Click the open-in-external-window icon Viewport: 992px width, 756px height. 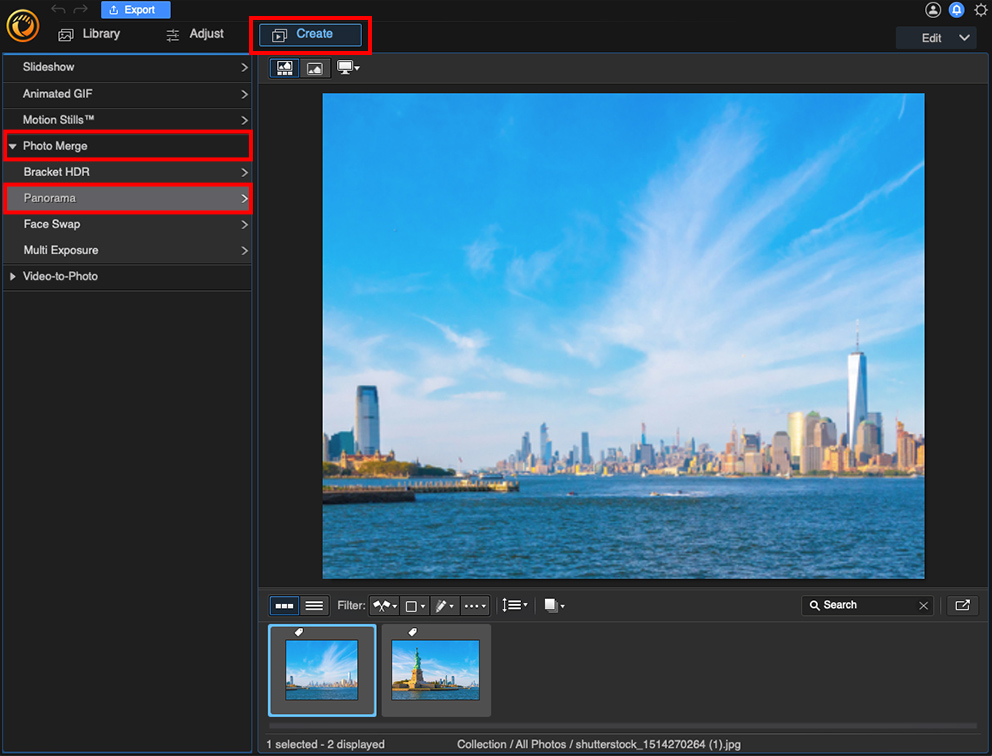tap(962, 605)
